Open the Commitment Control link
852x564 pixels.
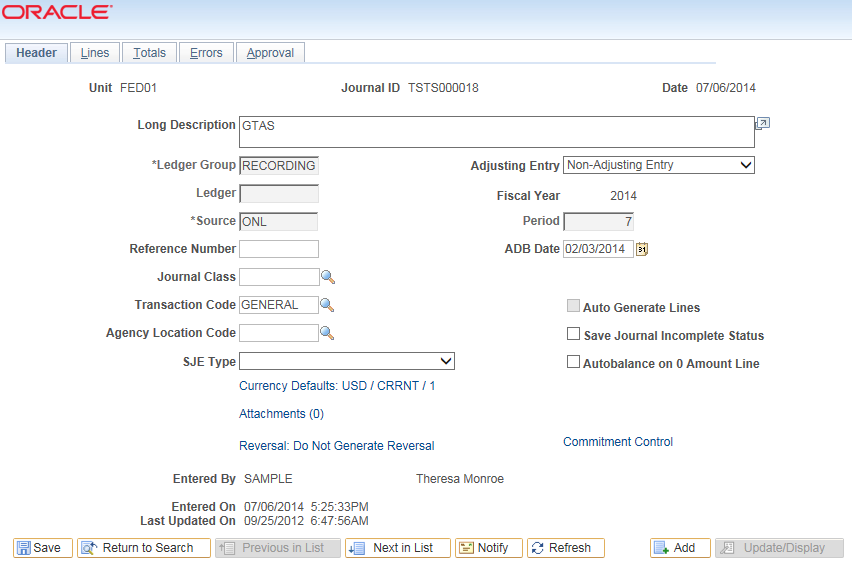(x=618, y=442)
